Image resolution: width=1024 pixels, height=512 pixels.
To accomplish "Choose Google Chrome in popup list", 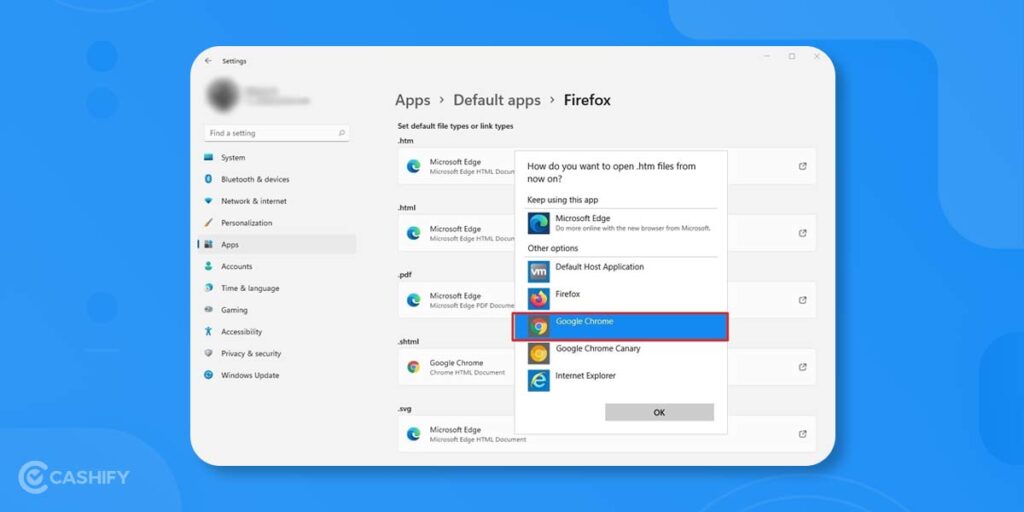I will (620, 327).
